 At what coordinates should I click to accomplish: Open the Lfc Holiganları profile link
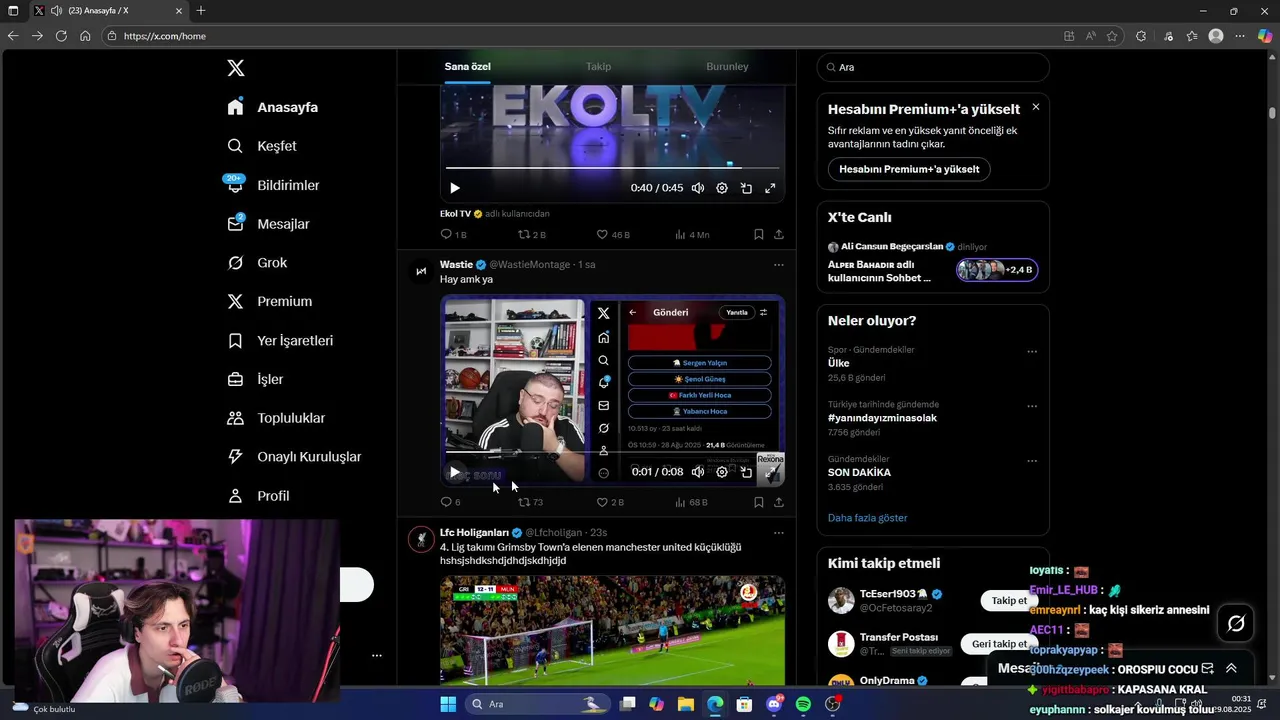[474, 532]
